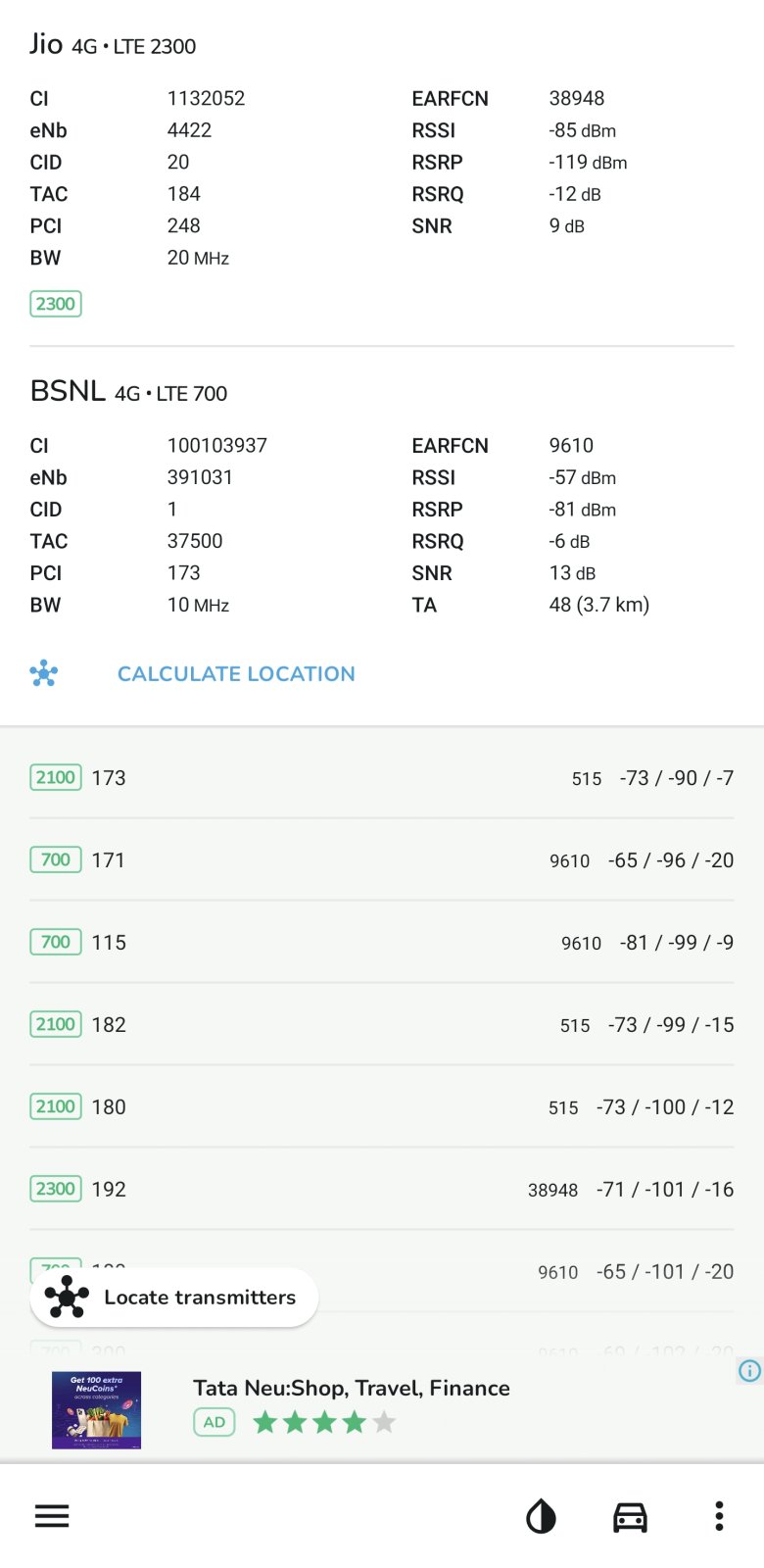The width and height of the screenshot is (764, 1568).
Task: Open the three-dot overflow menu
Action: coord(719,1516)
